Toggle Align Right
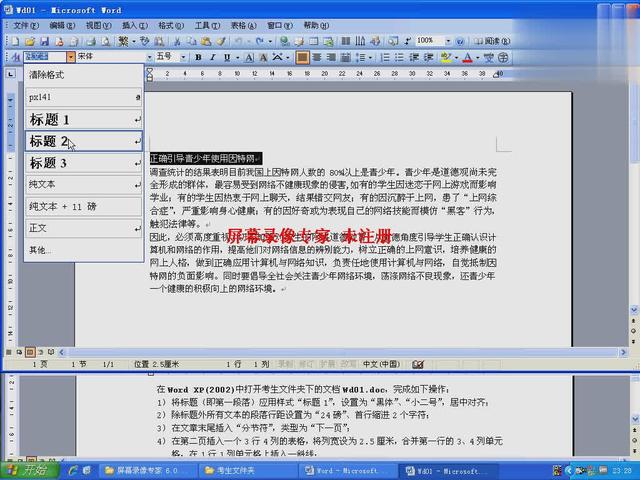The width and height of the screenshot is (640, 480). [331, 57]
